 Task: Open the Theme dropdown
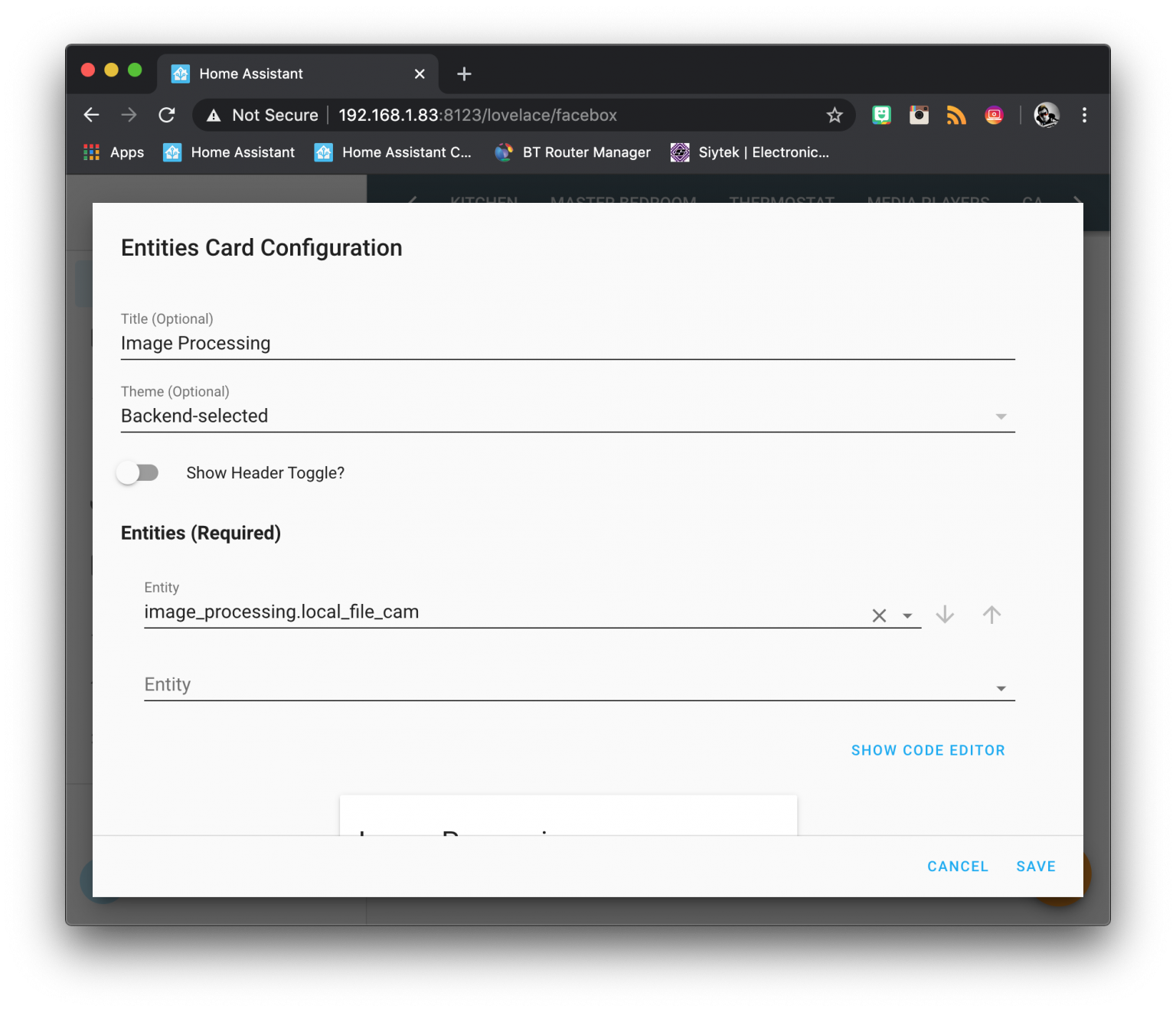[1001, 416]
